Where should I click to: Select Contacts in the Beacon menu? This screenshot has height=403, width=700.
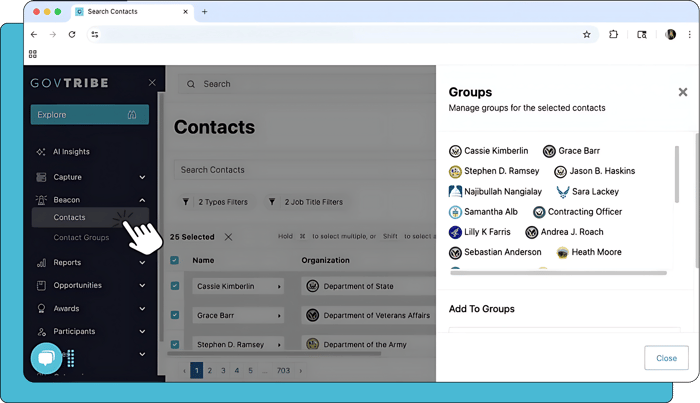click(70, 217)
